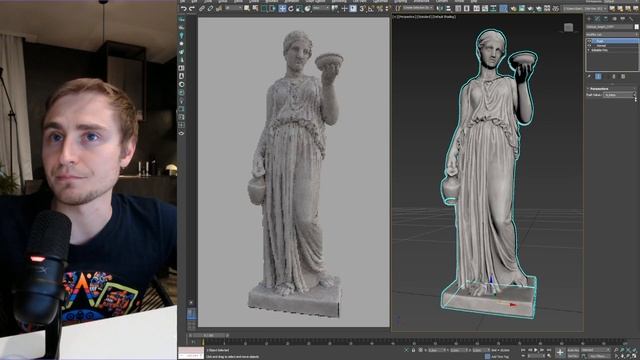640x360 pixels.
Task: Open the named selection sets dropdown
Action: pyautogui.click(x=418, y=8)
